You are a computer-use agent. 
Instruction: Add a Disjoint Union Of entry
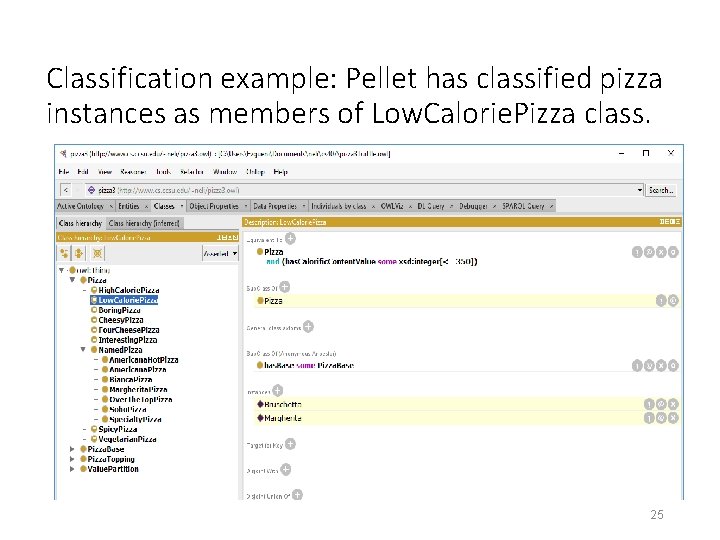[297, 495]
